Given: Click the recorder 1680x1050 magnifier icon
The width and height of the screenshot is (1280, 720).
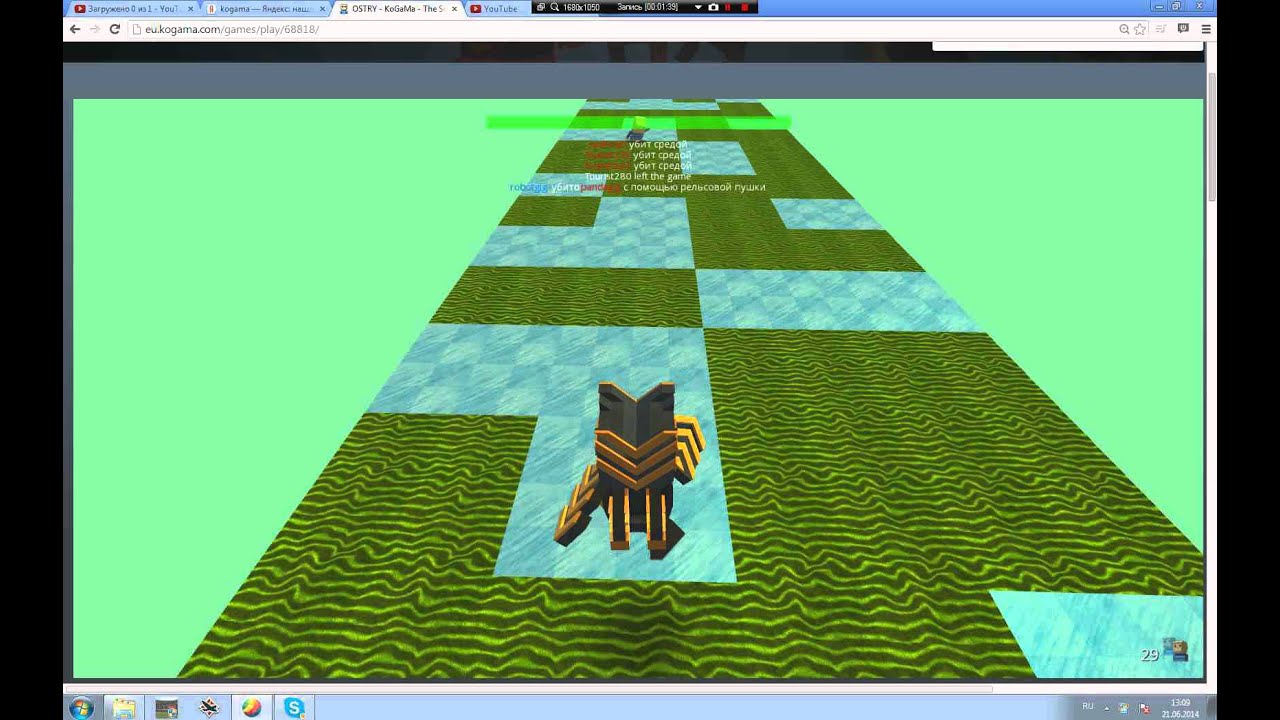Looking at the screenshot, I should point(555,7).
